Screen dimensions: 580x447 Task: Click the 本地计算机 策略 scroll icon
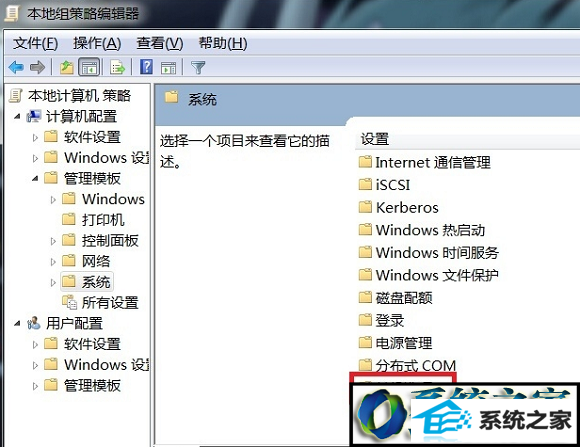[x=16, y=95]
